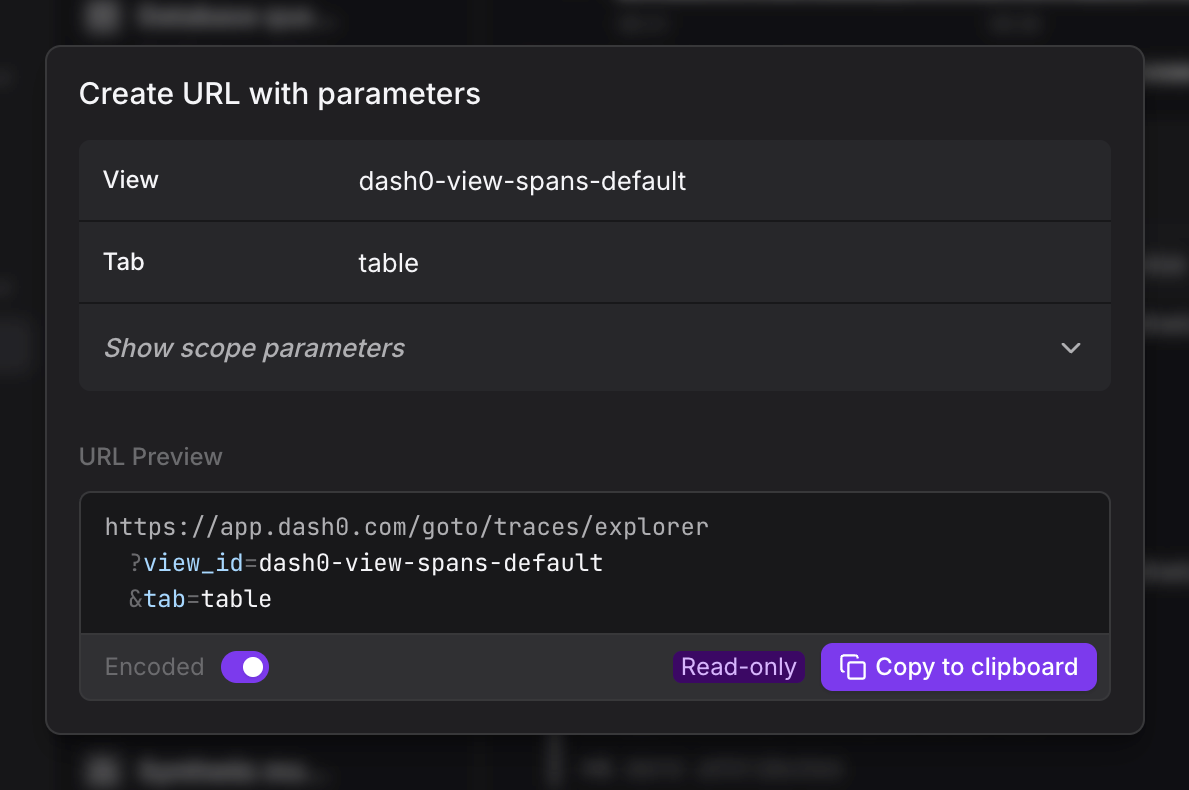The height and width of the screenshot is (790, 1189).
Task: Expand Show scope parameters
Action: pos(254,348)
